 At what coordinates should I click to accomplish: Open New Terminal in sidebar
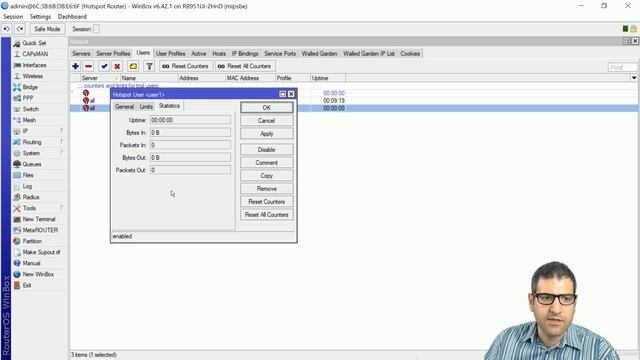tap(39, 219)
